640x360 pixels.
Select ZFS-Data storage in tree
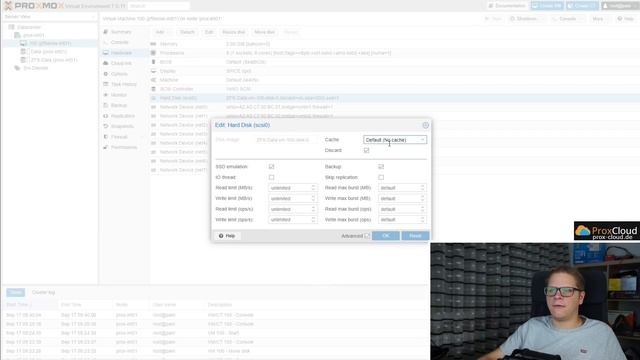click(x=53, y=60)
